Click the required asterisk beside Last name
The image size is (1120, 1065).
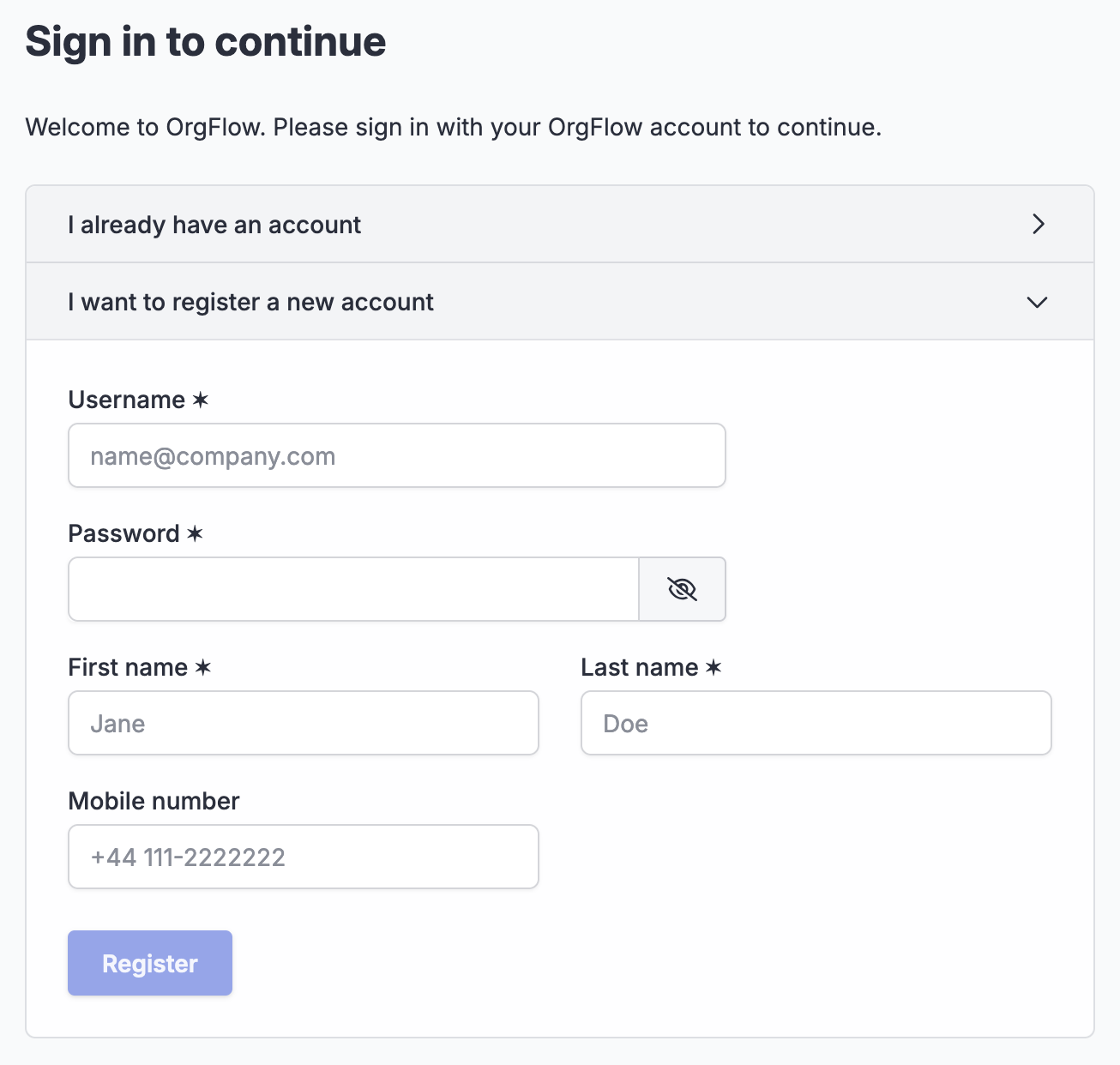coord(714,667)
